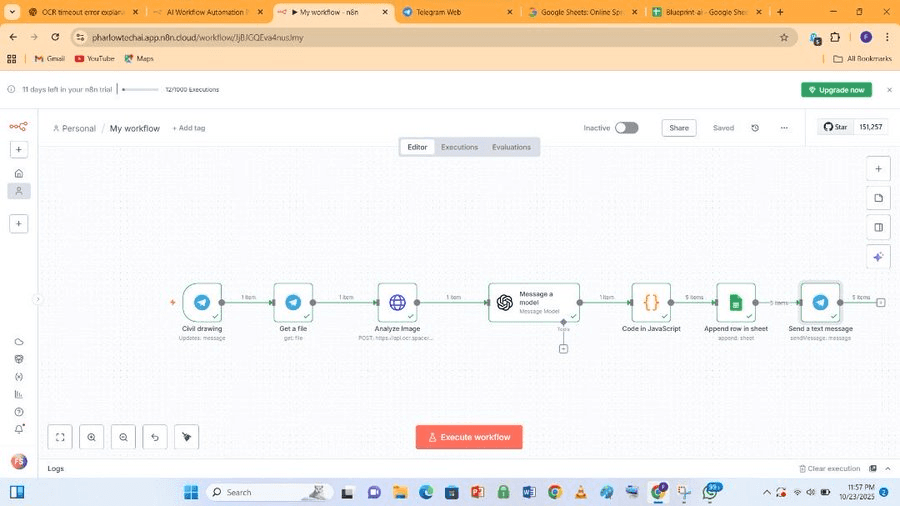Click the My workflow name field
Viewport: 900px width, 506px height.
pyautogui.click(x=135, y=129)
